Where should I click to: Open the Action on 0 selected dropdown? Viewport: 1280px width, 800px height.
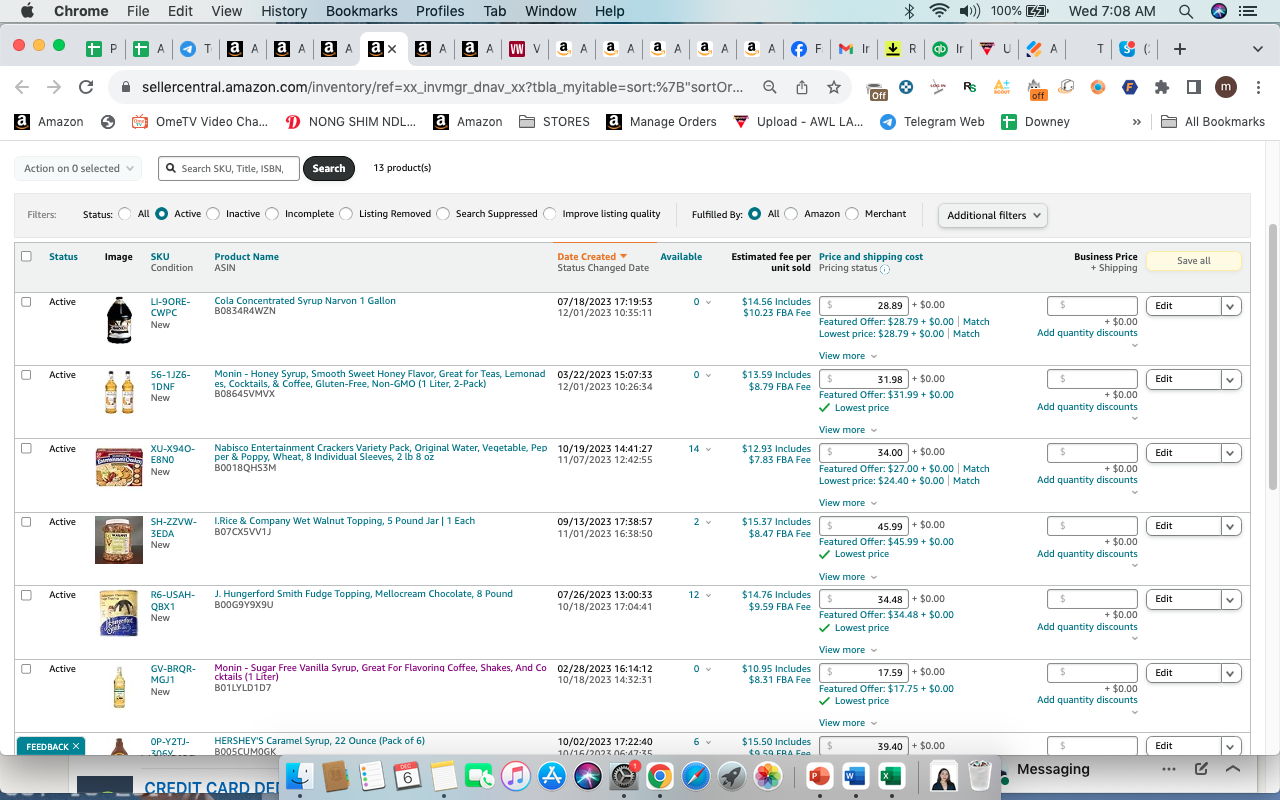pos(78,169)
